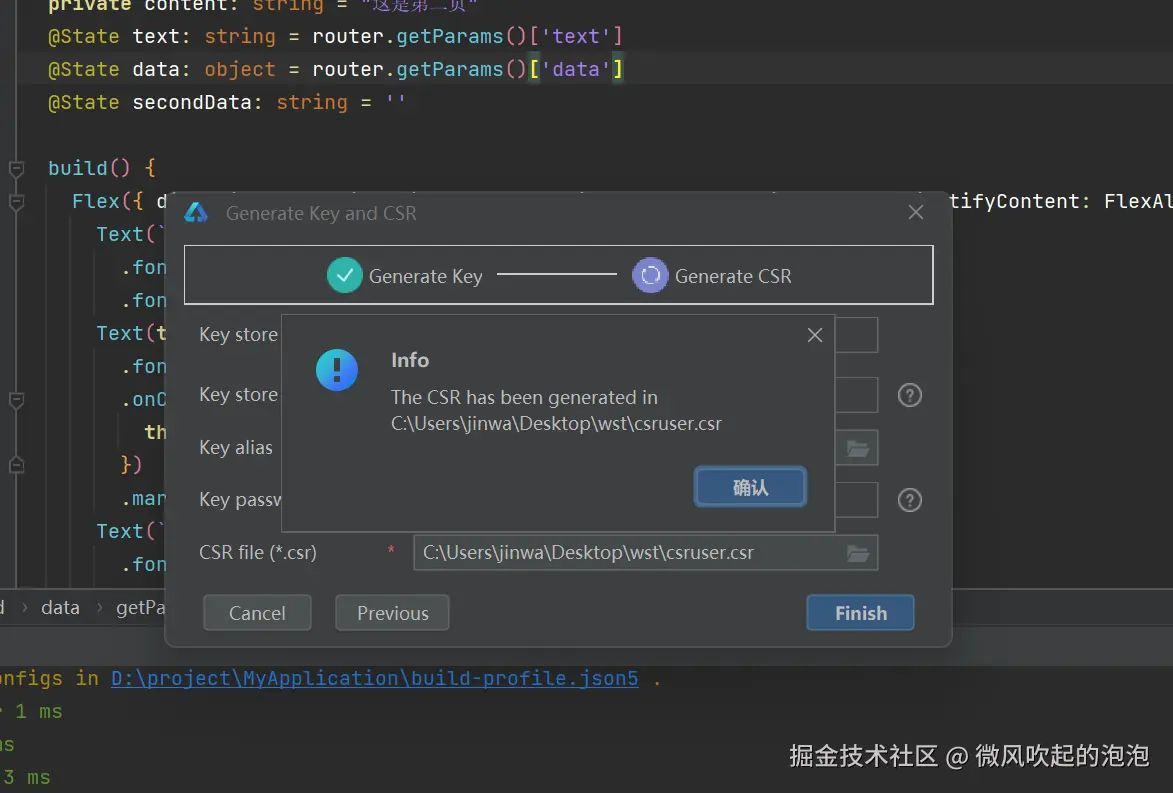Cancel the Generate Key and CSR wizard
Screen dimensions: 1173x793
coord(257,613)
